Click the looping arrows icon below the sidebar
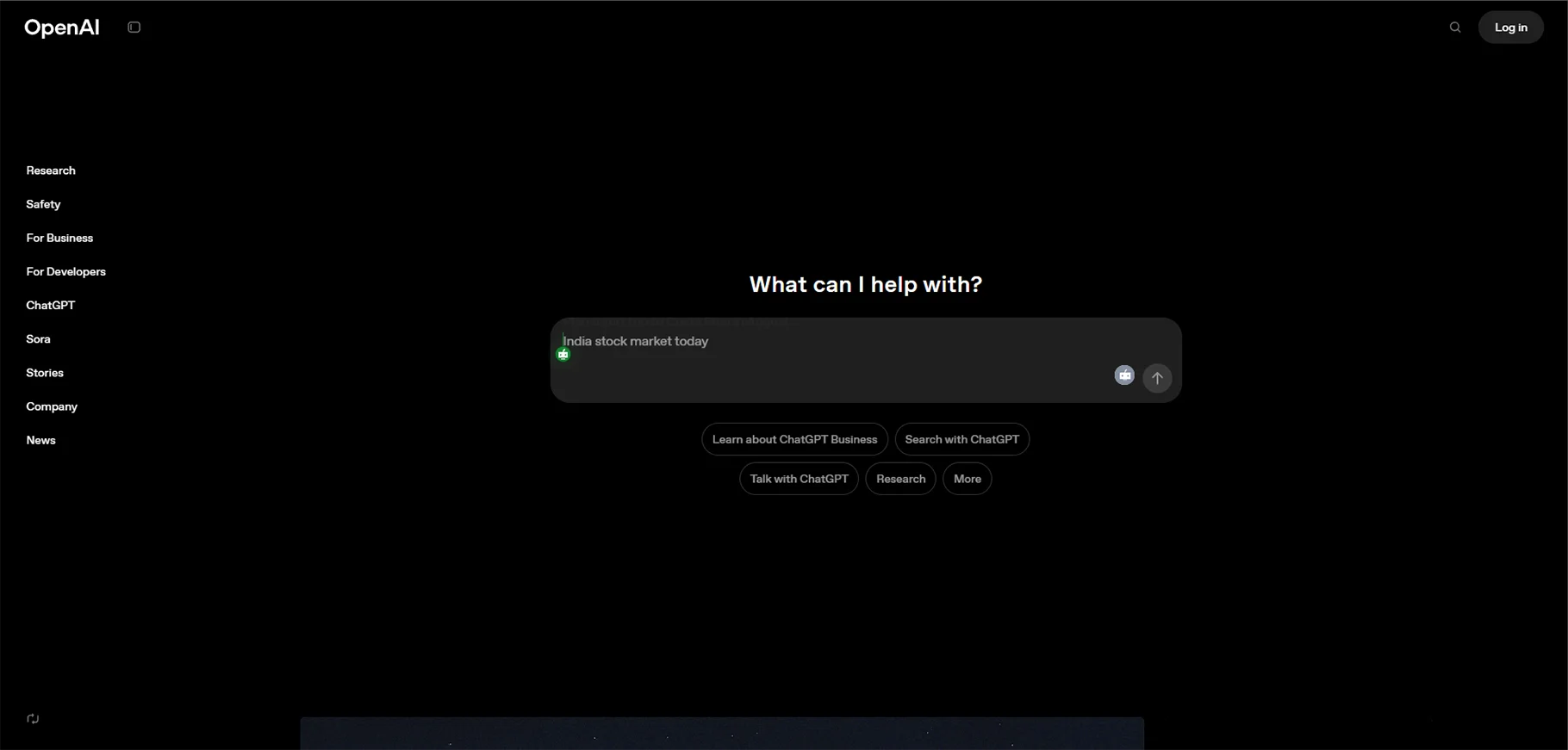Screen dimensions: 1568x750 pyautogui.click(x=33, y=719)
